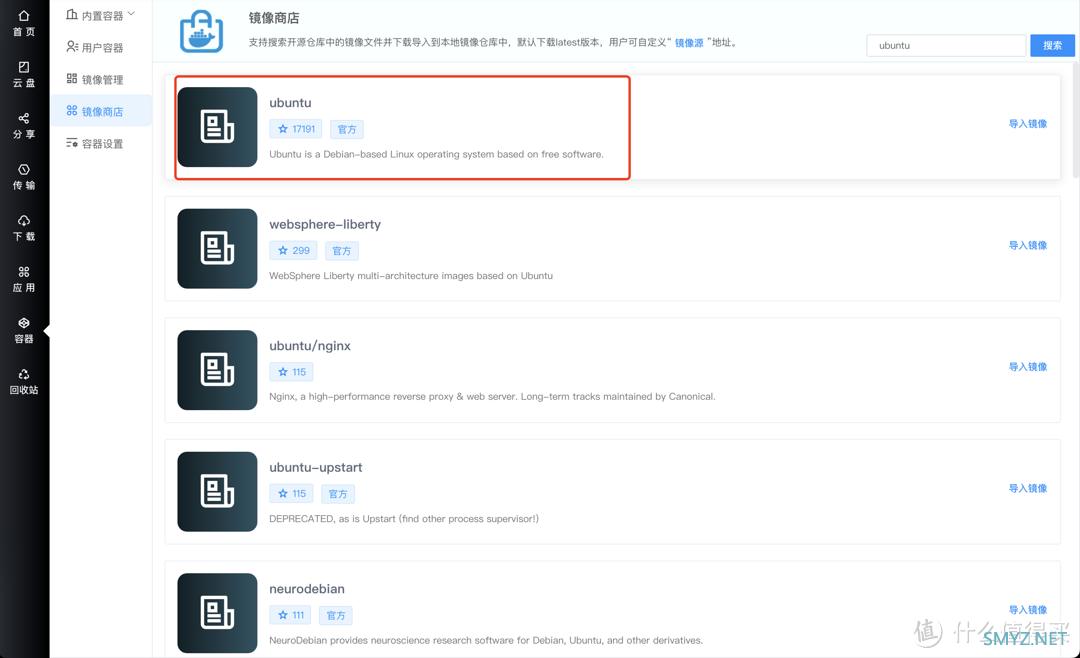Viewport: 1080px width, 658px height.
Task: Click 官方 tag on ubuntu entry
Action: coord(346,130)
